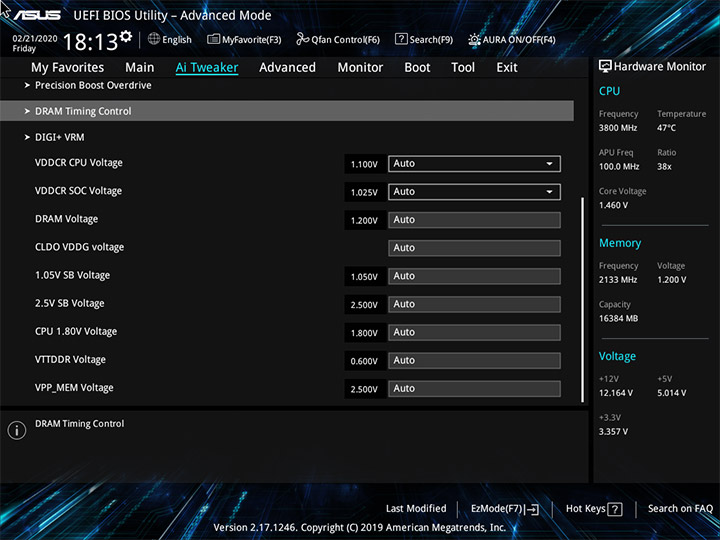
Task: Click the VDDCR SOC Voltage 1.025V value
Action: pos(364,192)
